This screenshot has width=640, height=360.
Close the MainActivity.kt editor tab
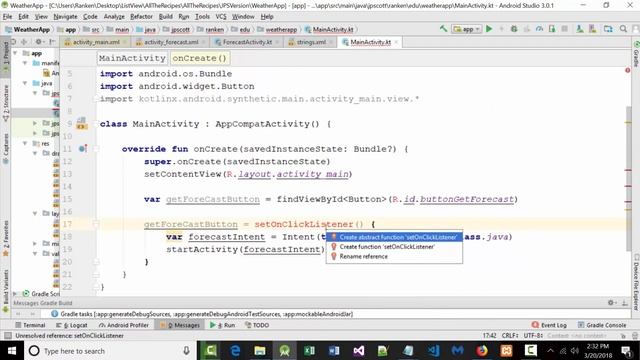pyautogui.click(x=396, y=42)
